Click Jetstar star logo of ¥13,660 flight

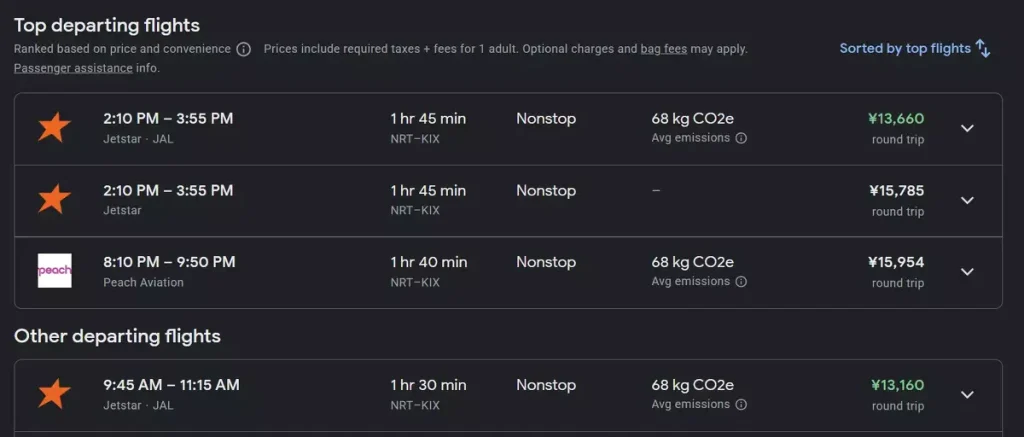tap(54, 128)
